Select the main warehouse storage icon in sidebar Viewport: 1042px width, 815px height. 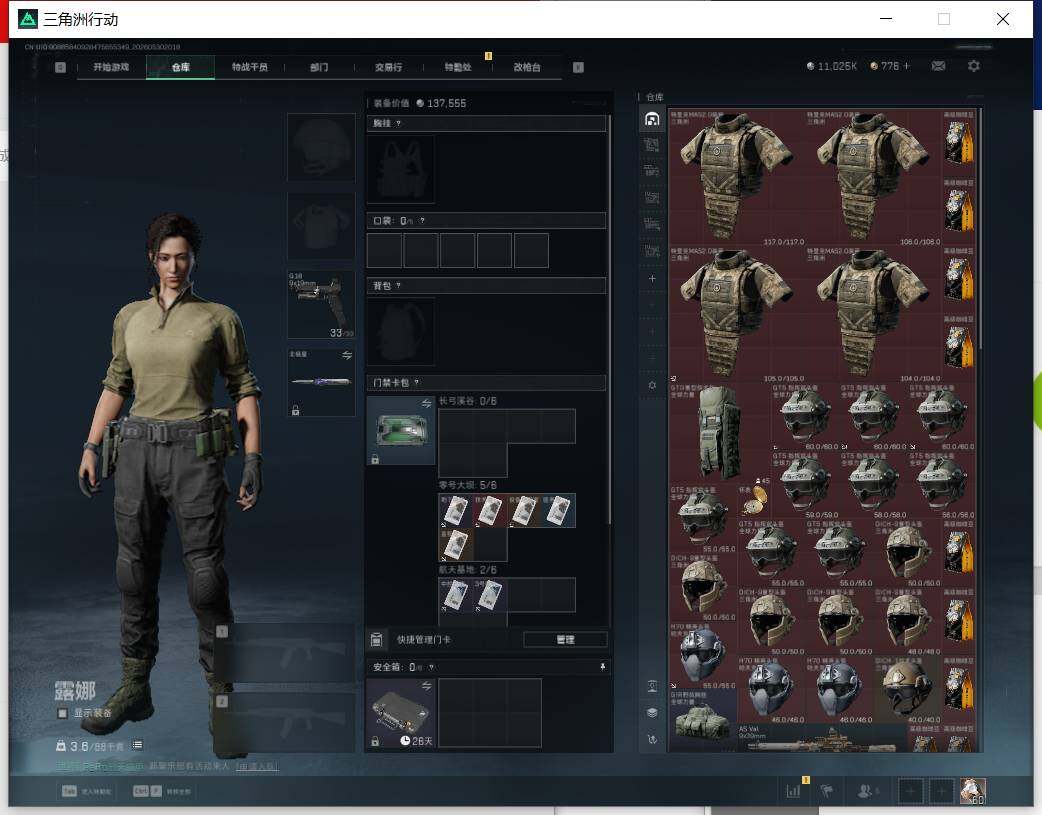[652, 119]
